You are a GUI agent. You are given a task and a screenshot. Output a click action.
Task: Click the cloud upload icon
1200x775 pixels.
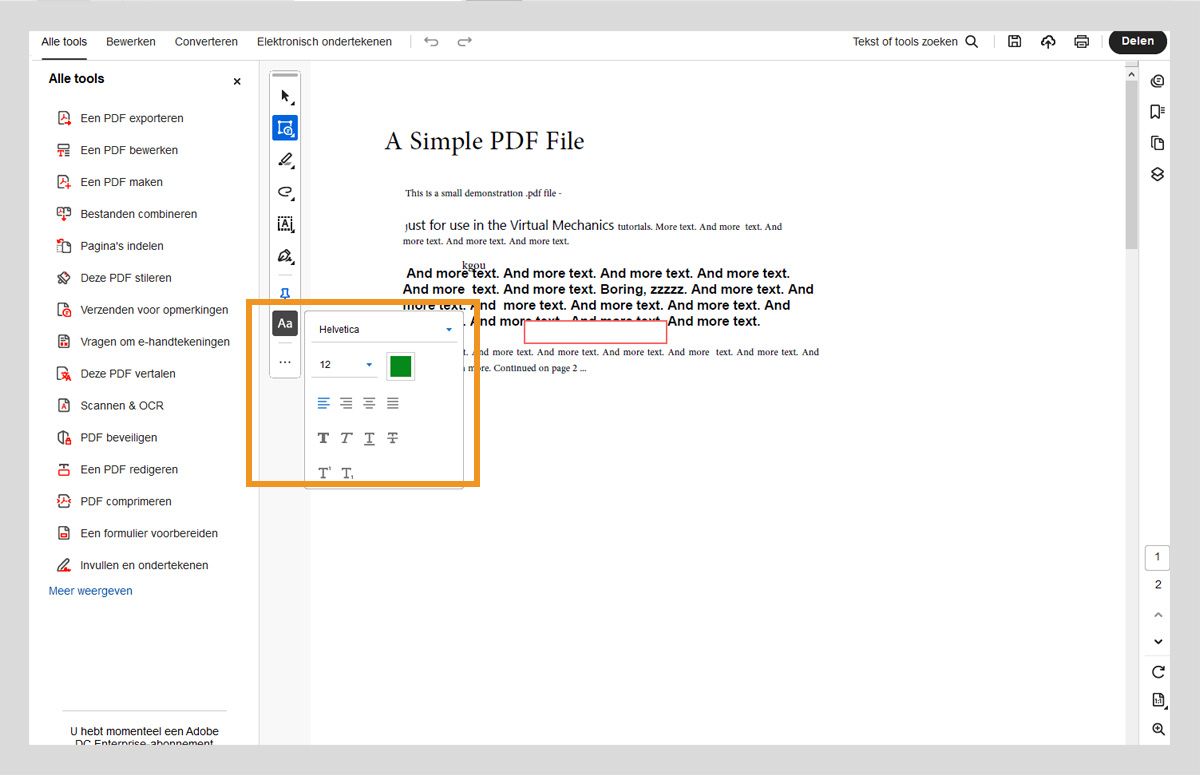click(x=1048, y=42)
